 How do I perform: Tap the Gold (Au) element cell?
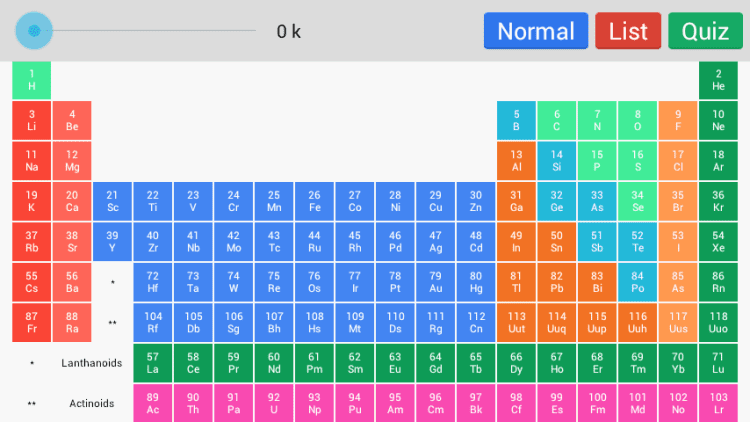[x=435, y=282]
